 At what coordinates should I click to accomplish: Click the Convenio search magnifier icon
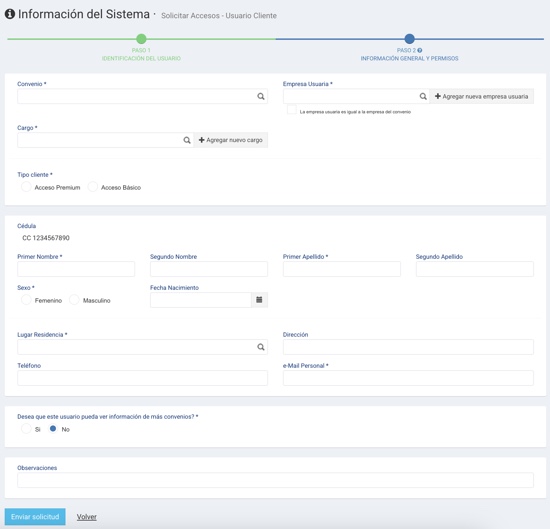click(x=261, y=96)
